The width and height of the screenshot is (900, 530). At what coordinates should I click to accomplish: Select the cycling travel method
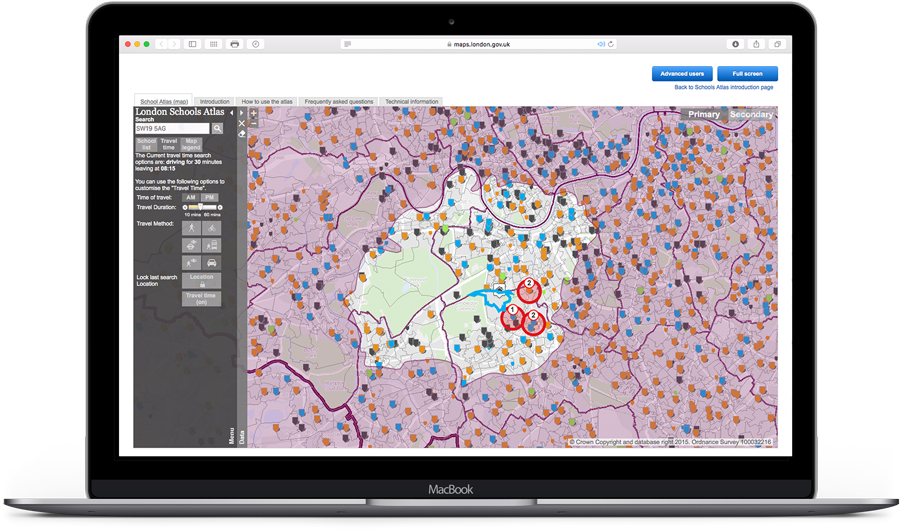tap(212, 228)
